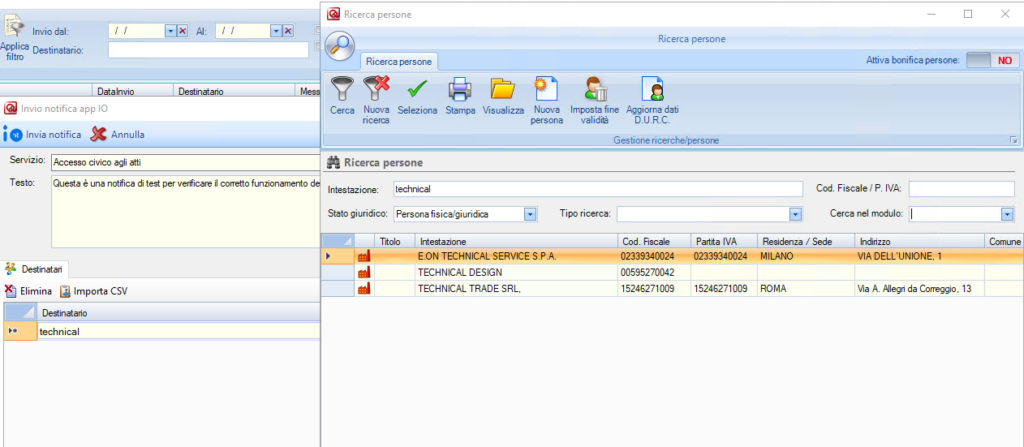
Task: Toggle Attiva bonifica persone switch
Action: [x=992, y=60]
